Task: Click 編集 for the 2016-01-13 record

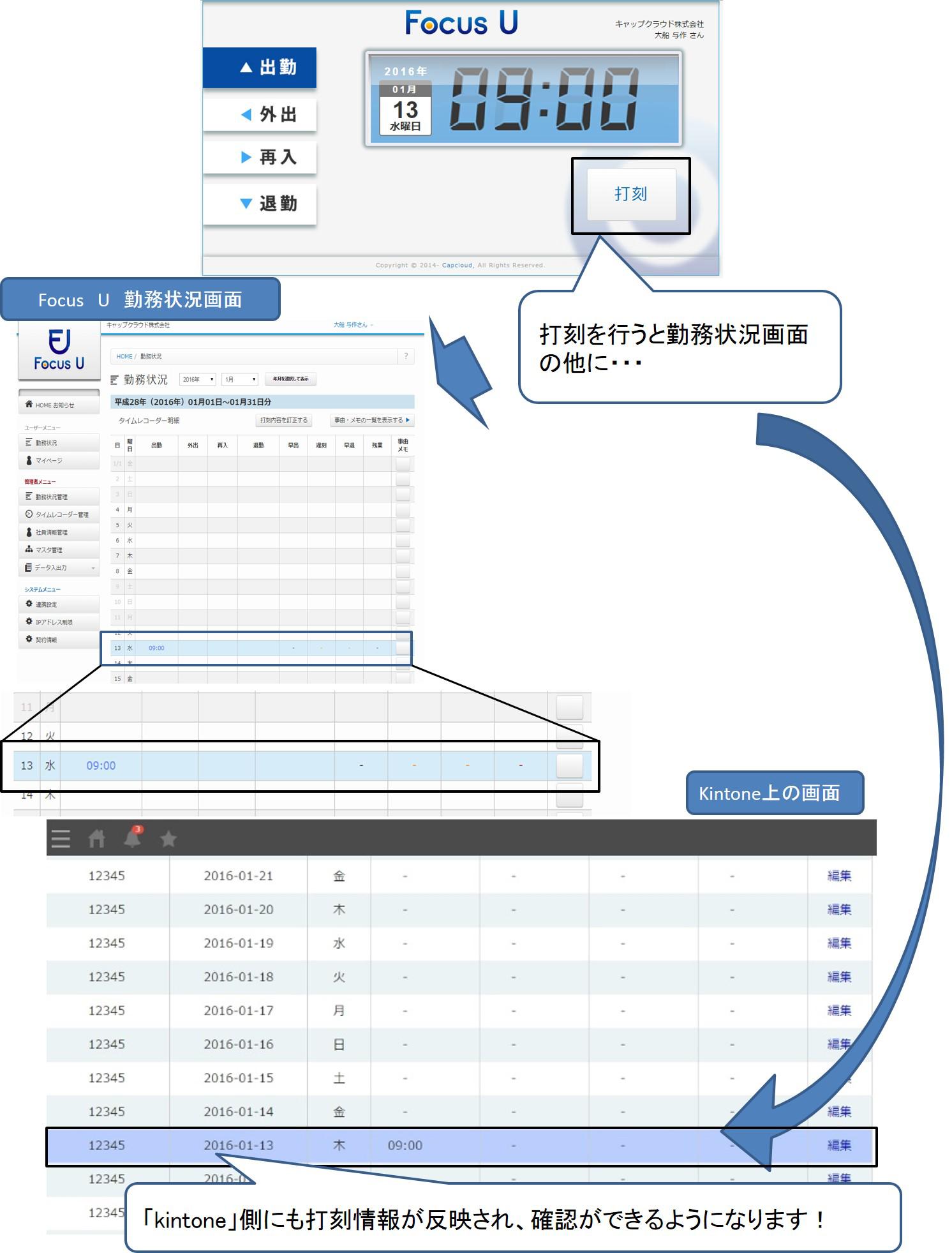Action: click(839, 1145)
